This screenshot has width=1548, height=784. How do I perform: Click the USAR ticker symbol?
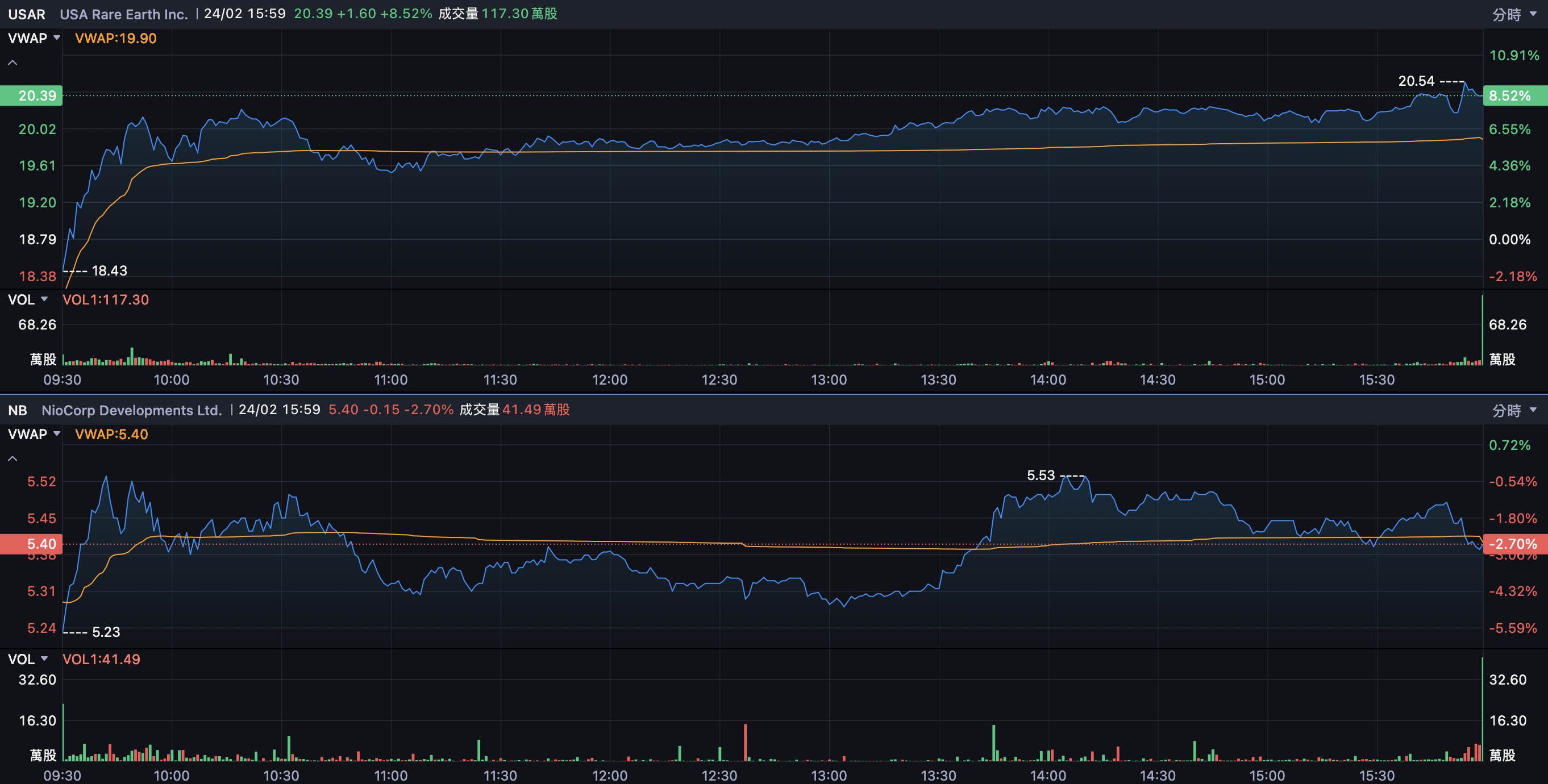[x=27, y=14]
